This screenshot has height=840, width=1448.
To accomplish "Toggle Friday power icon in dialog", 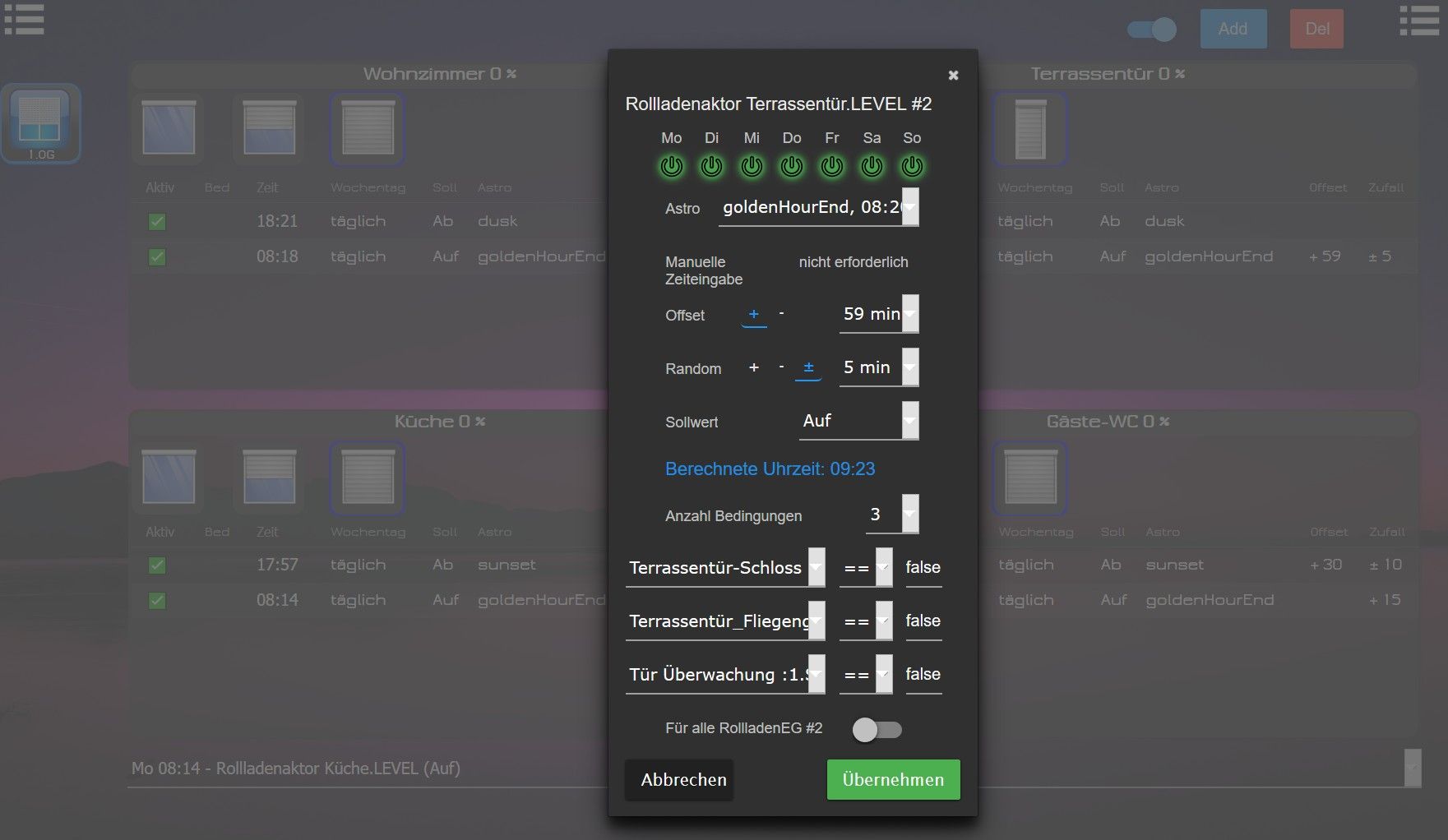I will 831,167.
